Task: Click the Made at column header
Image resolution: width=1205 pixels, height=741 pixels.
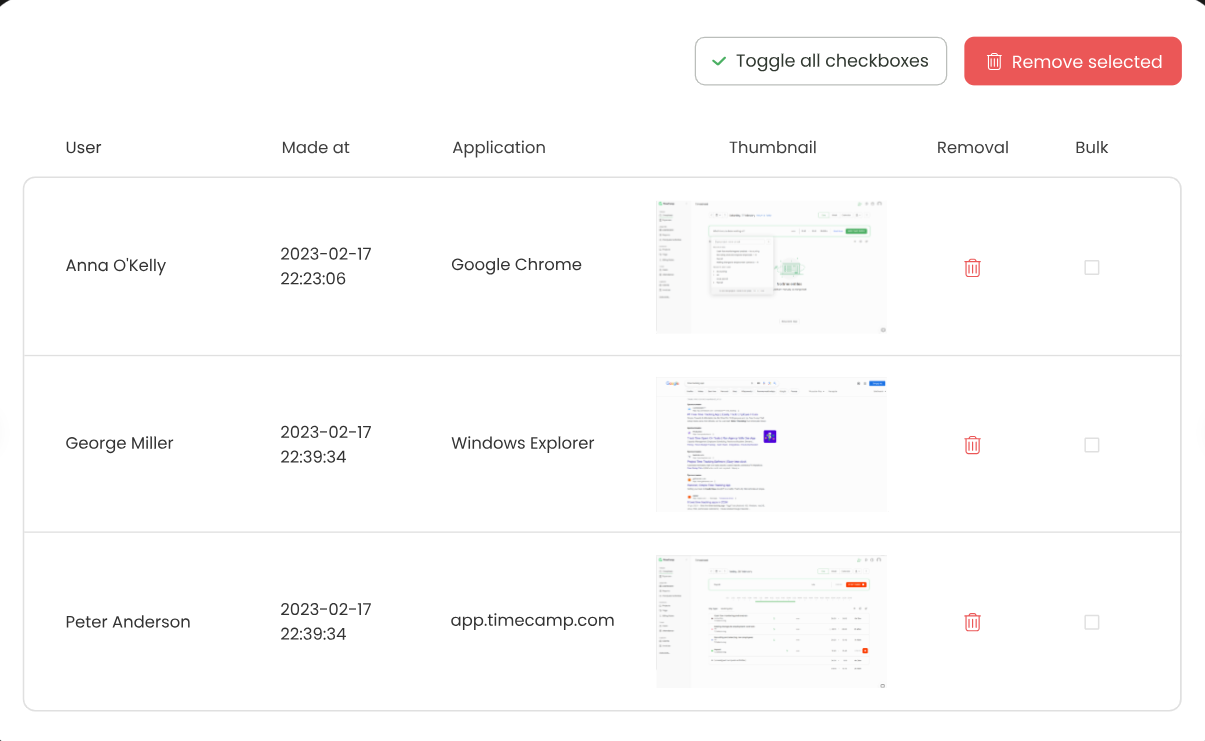Action: (x=316, y=148)
